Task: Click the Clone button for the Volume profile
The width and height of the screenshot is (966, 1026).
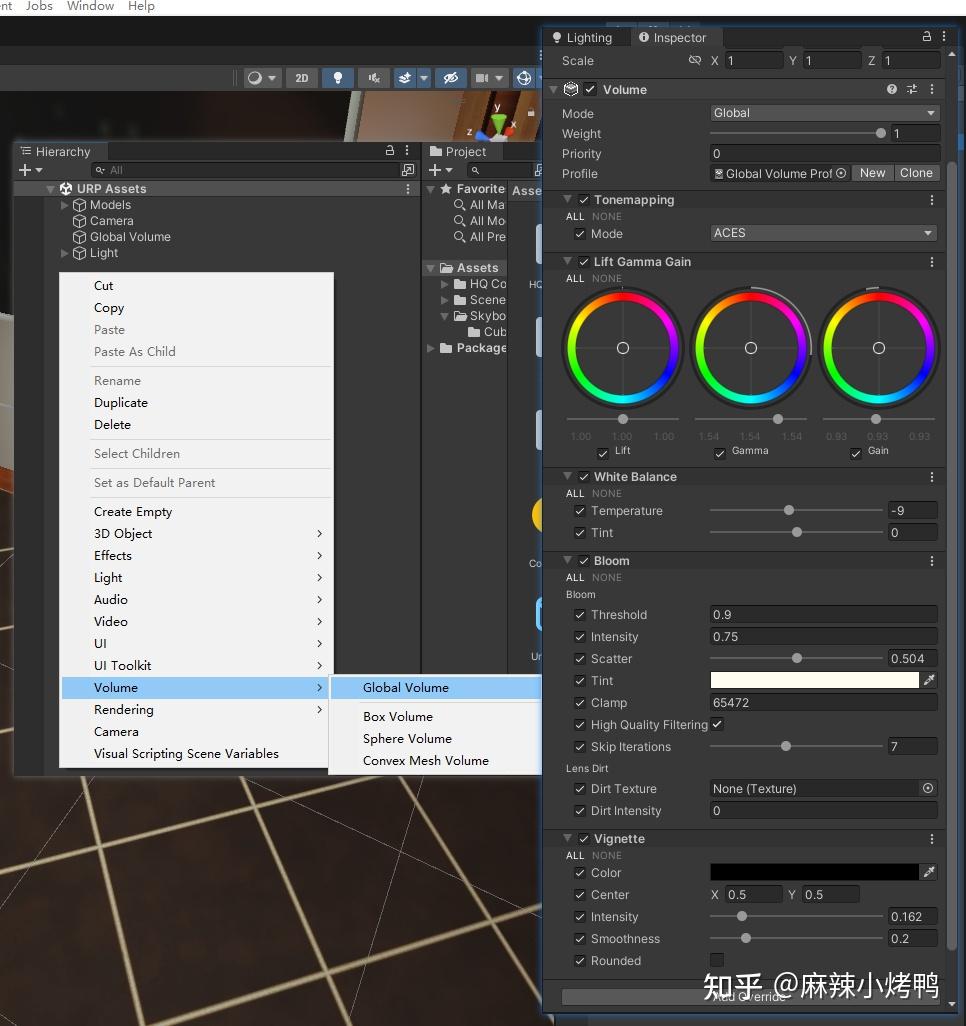Action: (917, 173)
